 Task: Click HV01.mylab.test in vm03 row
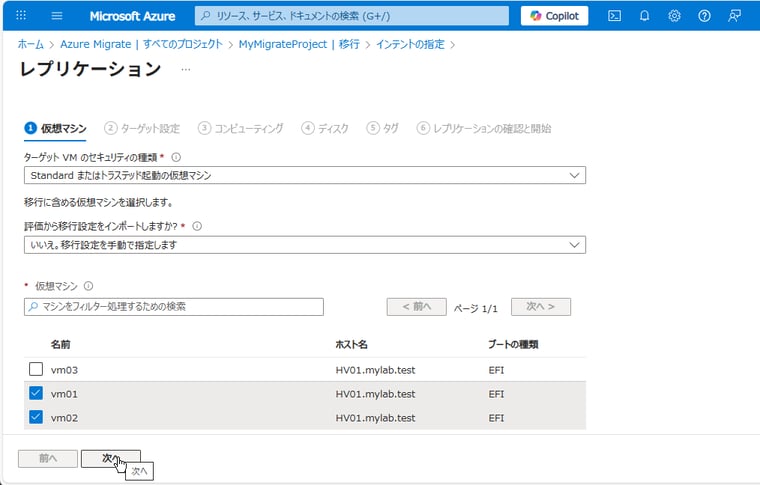[x=375, y=370]
